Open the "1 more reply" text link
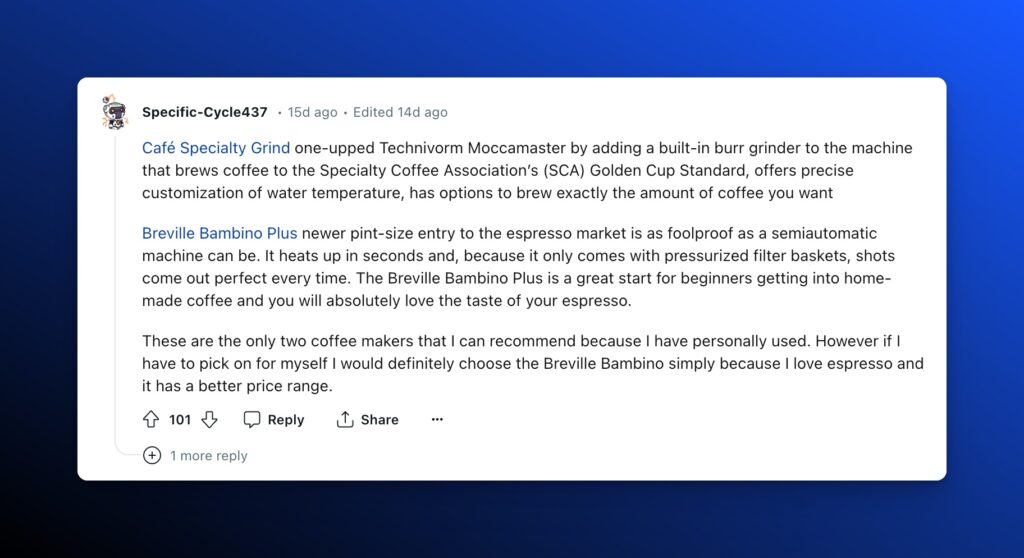Image resolution: width=1024 pixels, height=558 pixels. coord(208,456)
